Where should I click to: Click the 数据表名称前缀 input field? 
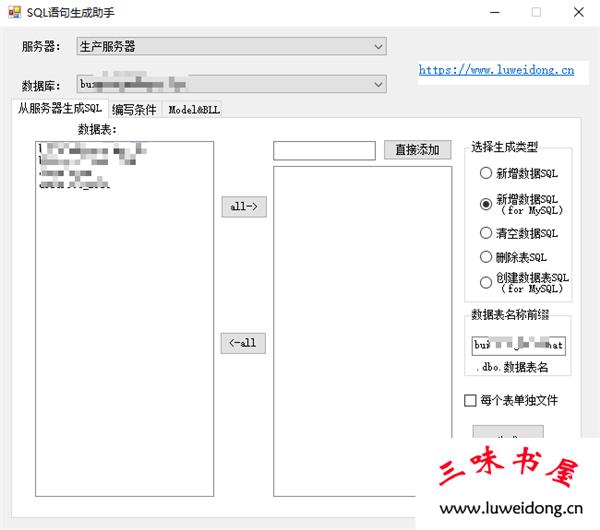point(518,346)
